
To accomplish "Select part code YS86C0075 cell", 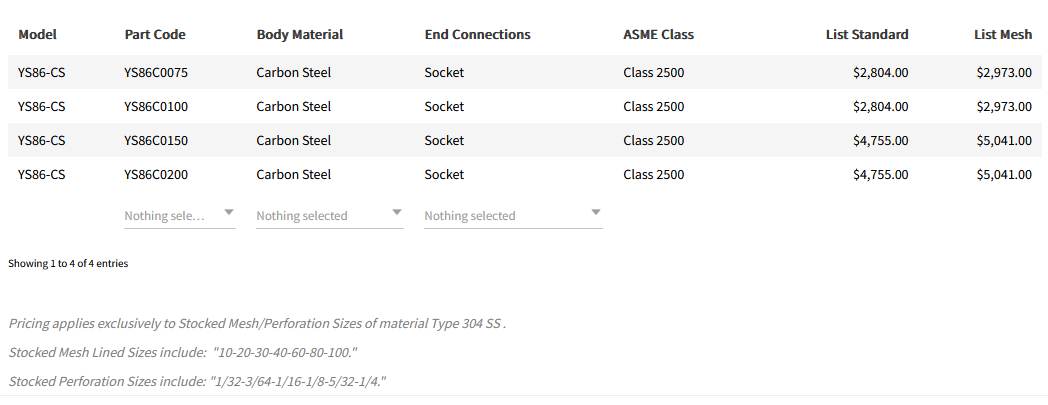I will (156, 72).
